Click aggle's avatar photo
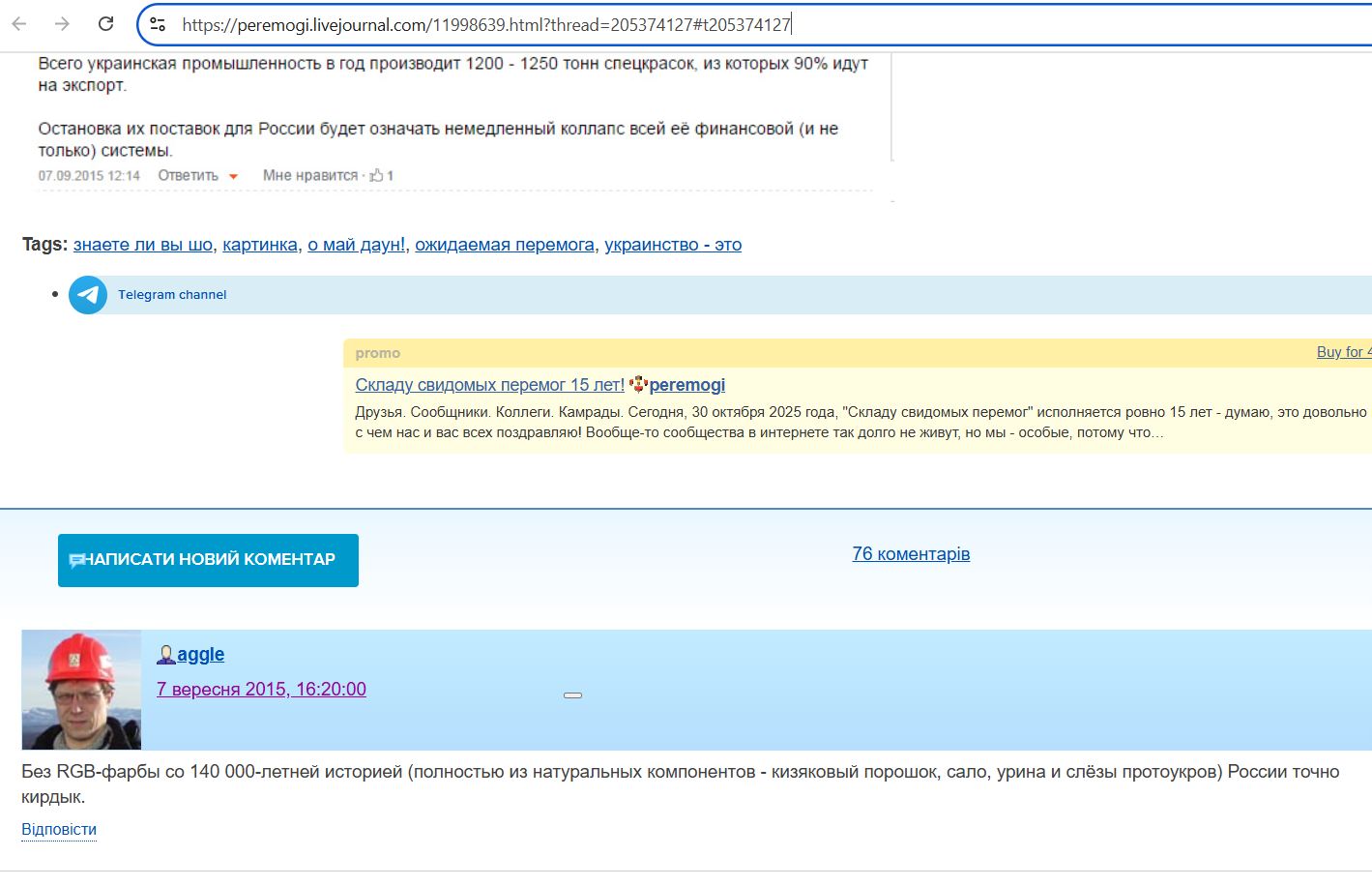This screenshot has height=886, width=1372. point(81,690)
